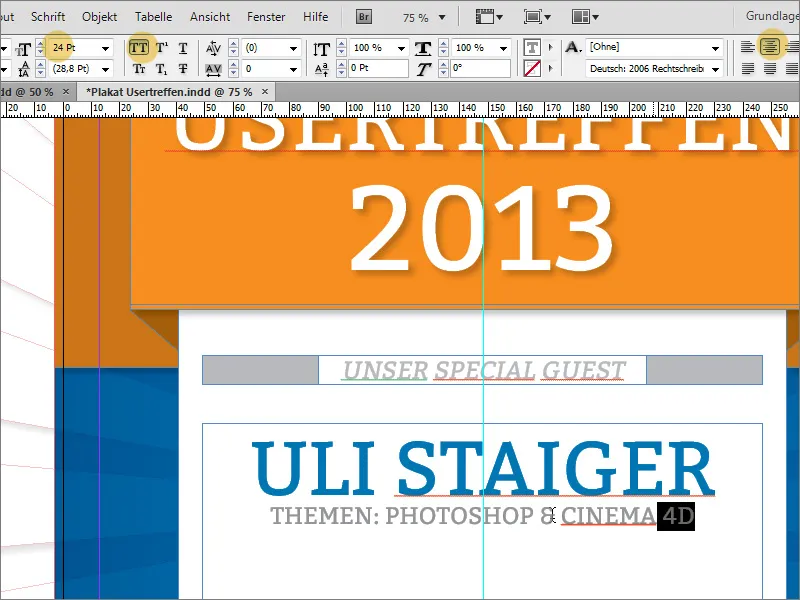Toggle Subscript text formatting
The width and height of the screenshot is (800, 600).
(x=161, y=68)
